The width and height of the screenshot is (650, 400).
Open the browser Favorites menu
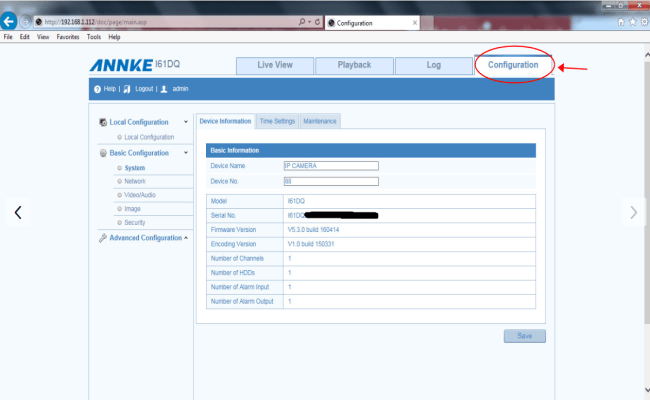(68, 37)
